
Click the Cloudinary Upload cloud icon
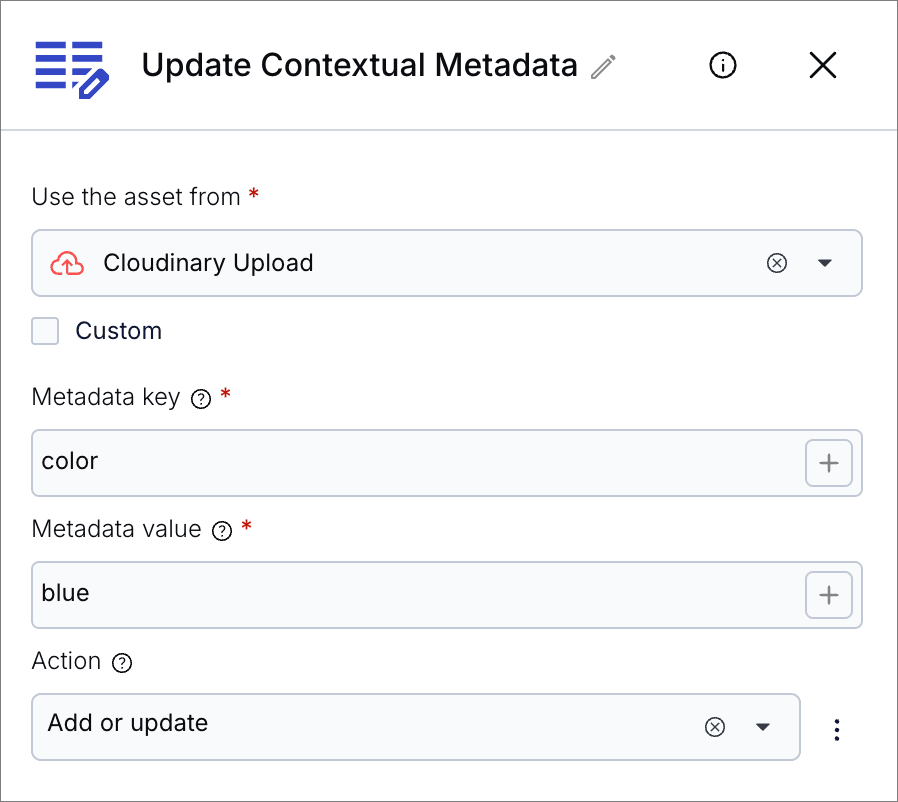[67, 263]
